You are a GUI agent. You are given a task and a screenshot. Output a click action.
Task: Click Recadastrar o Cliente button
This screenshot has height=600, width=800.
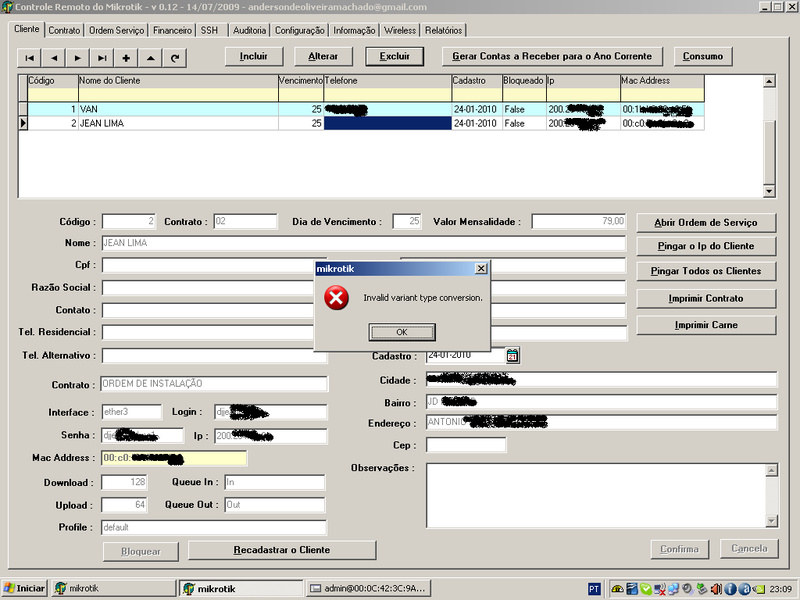pos(282,550)
